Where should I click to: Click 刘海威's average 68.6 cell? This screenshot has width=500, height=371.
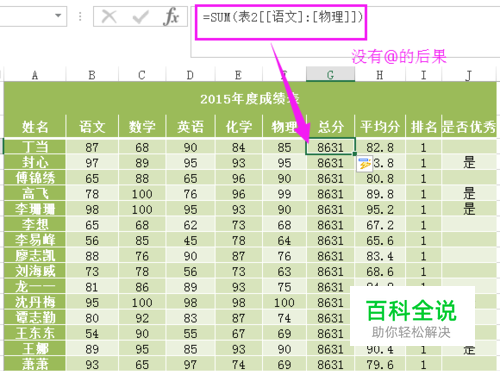point(380,271)
